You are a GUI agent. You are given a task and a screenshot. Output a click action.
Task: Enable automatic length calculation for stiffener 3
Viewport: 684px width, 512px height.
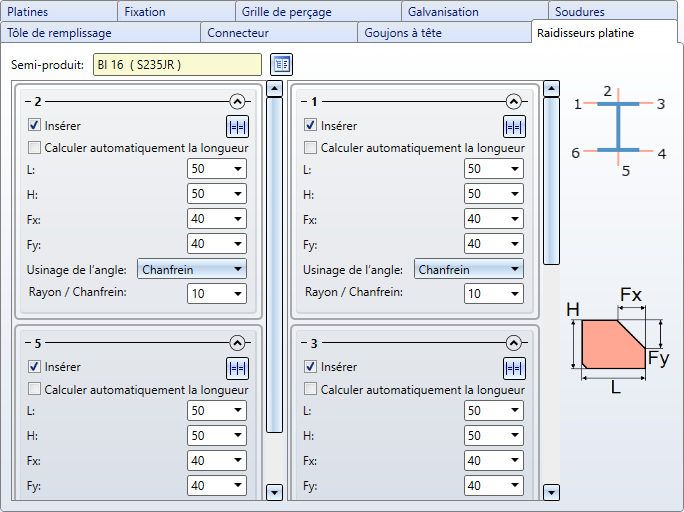(x=311, y=389)
